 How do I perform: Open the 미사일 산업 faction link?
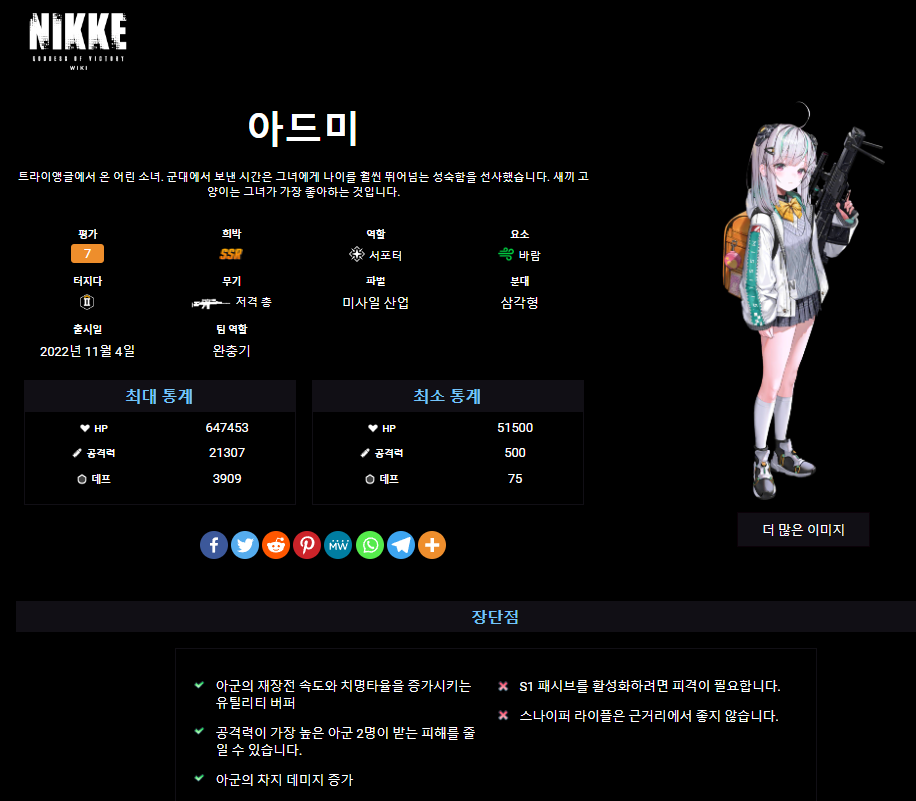[376, 303]
